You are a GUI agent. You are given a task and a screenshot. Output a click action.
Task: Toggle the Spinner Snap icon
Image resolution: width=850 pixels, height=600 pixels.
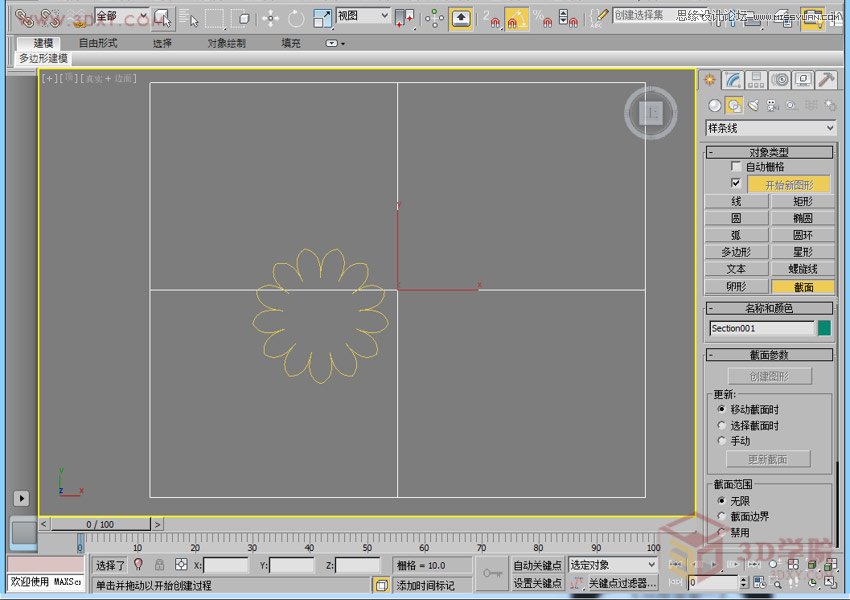pyautogui.click(x=568, y=18)
